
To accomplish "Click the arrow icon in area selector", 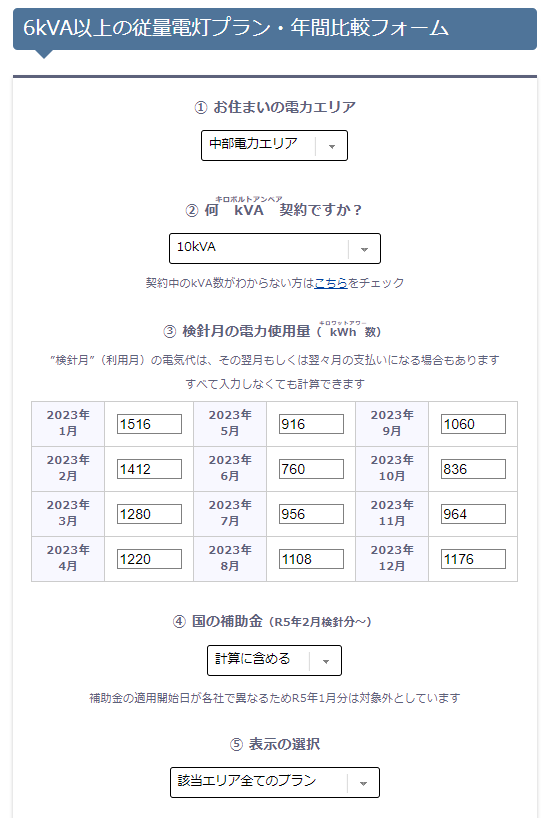I will [x=332, y=147].
